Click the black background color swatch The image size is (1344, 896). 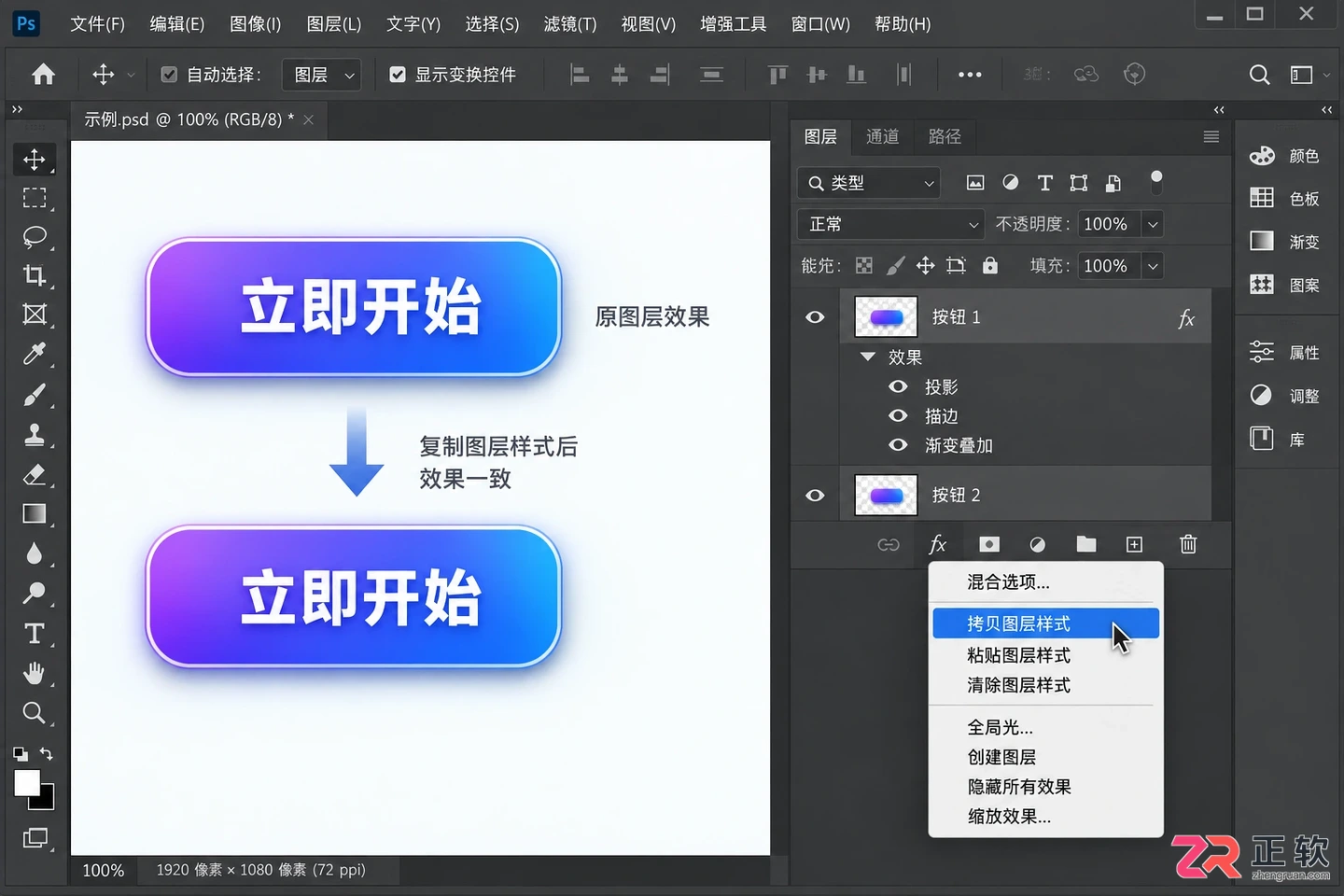pyautogui.click(x=46, y=802)
